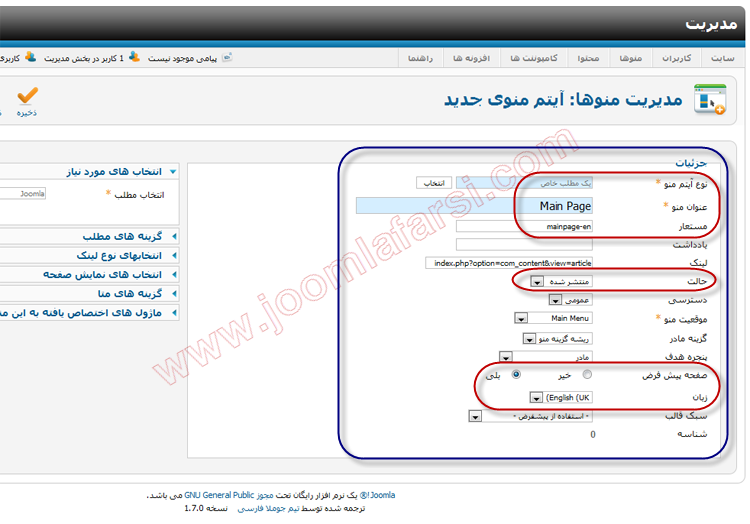This screenshot has height=524, width=750.
Task: Click the یادداشت note field
Action: (524, 244)
